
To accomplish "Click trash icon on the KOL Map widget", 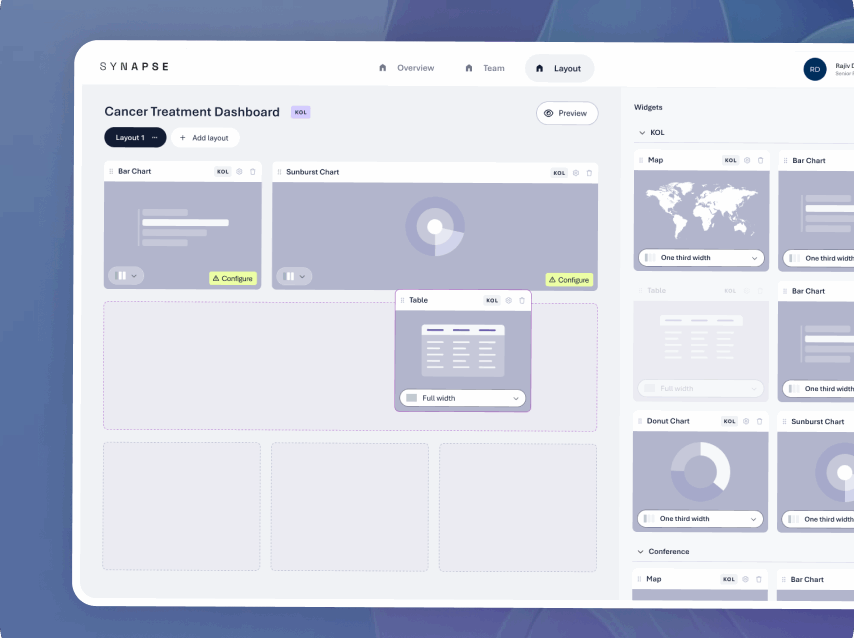I will tap(760, 160).
